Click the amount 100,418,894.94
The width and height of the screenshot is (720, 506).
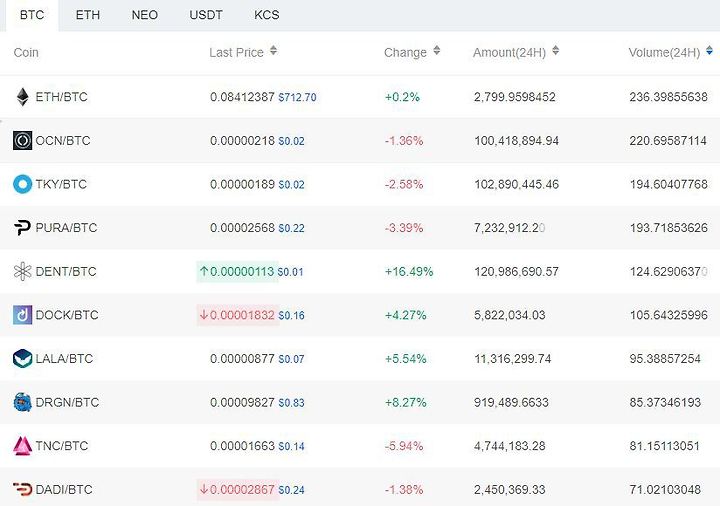click(517, 141)
